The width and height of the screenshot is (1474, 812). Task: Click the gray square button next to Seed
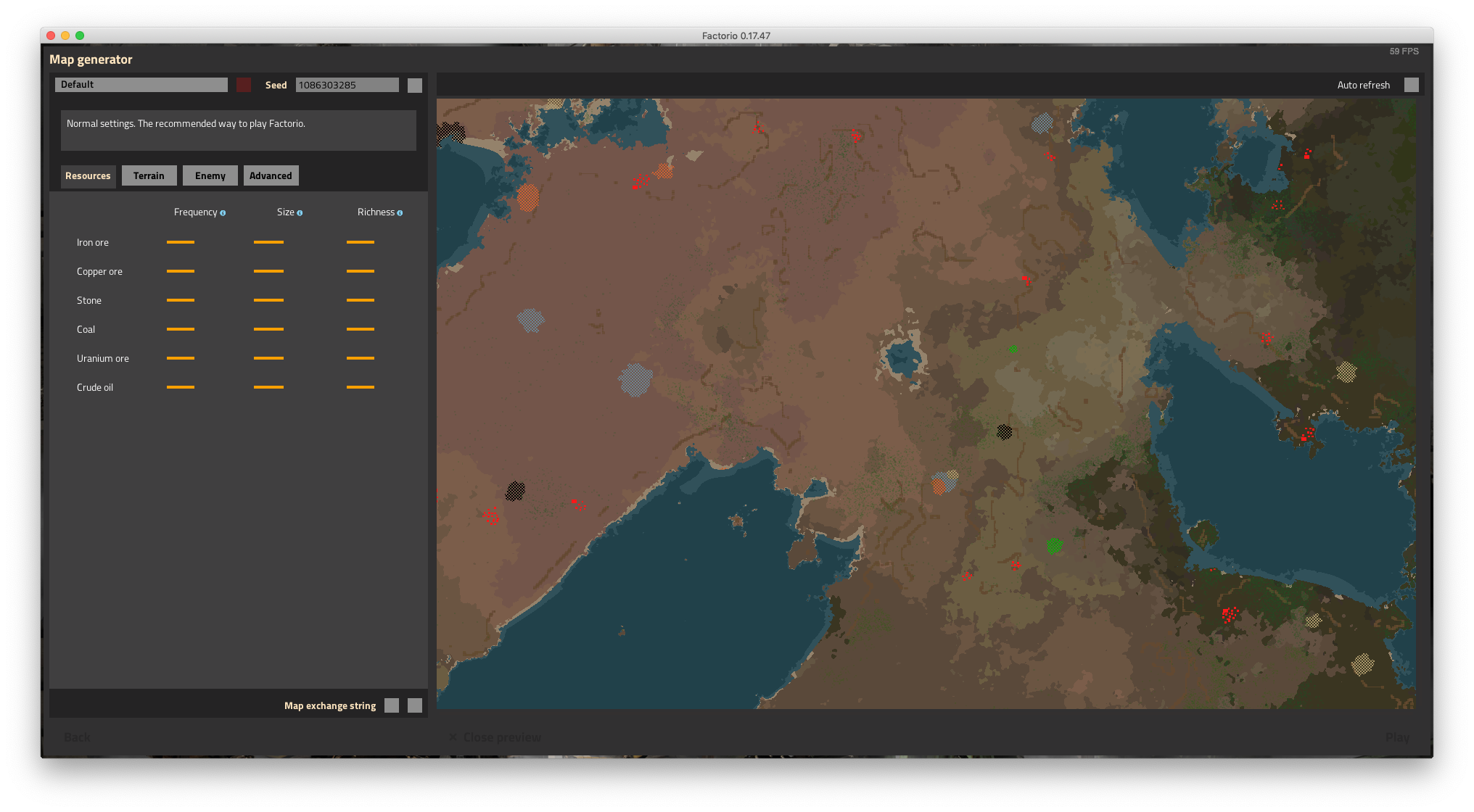pos(415,86)
